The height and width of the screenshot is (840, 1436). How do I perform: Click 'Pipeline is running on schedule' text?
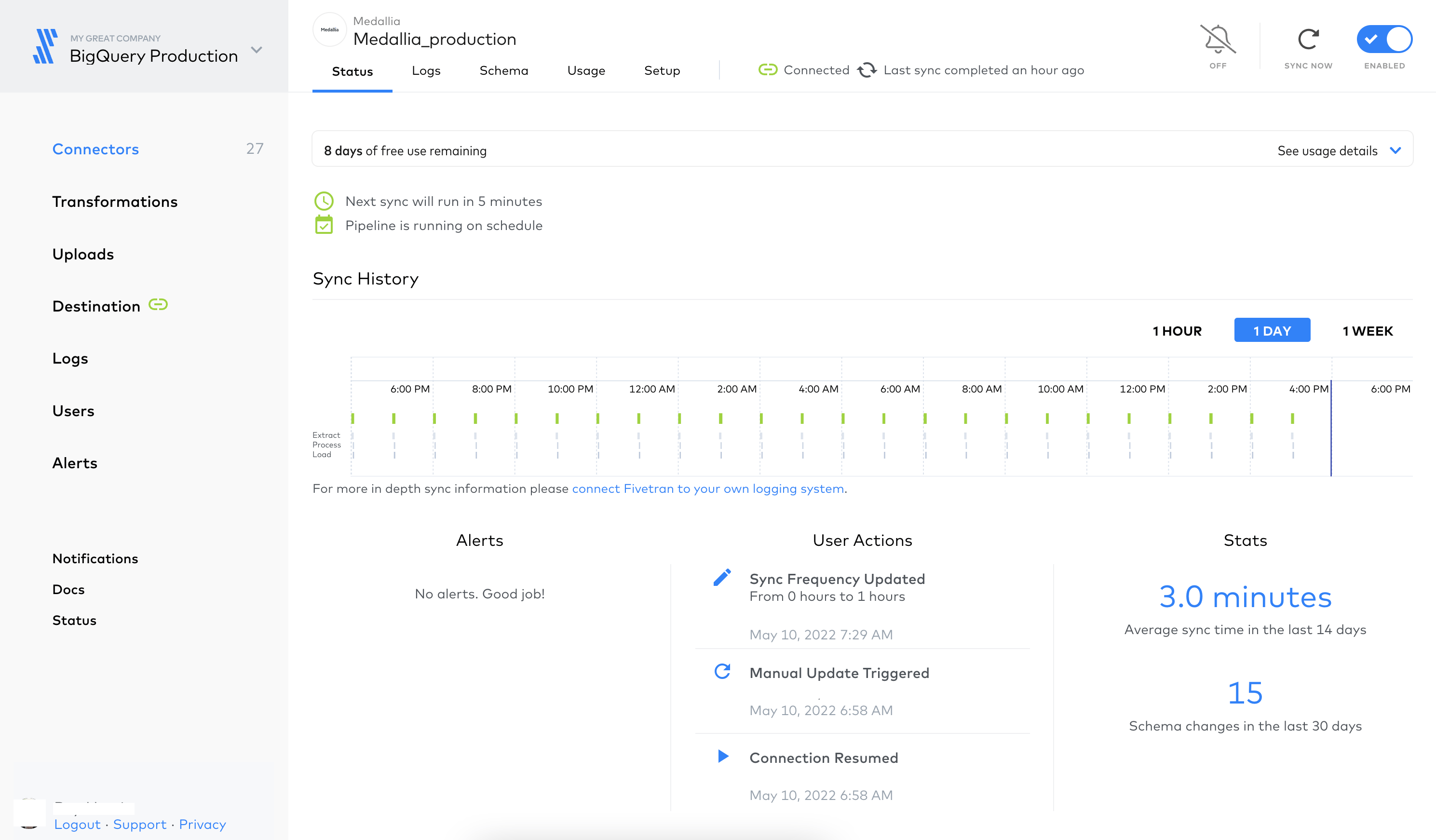pos(444,226)
